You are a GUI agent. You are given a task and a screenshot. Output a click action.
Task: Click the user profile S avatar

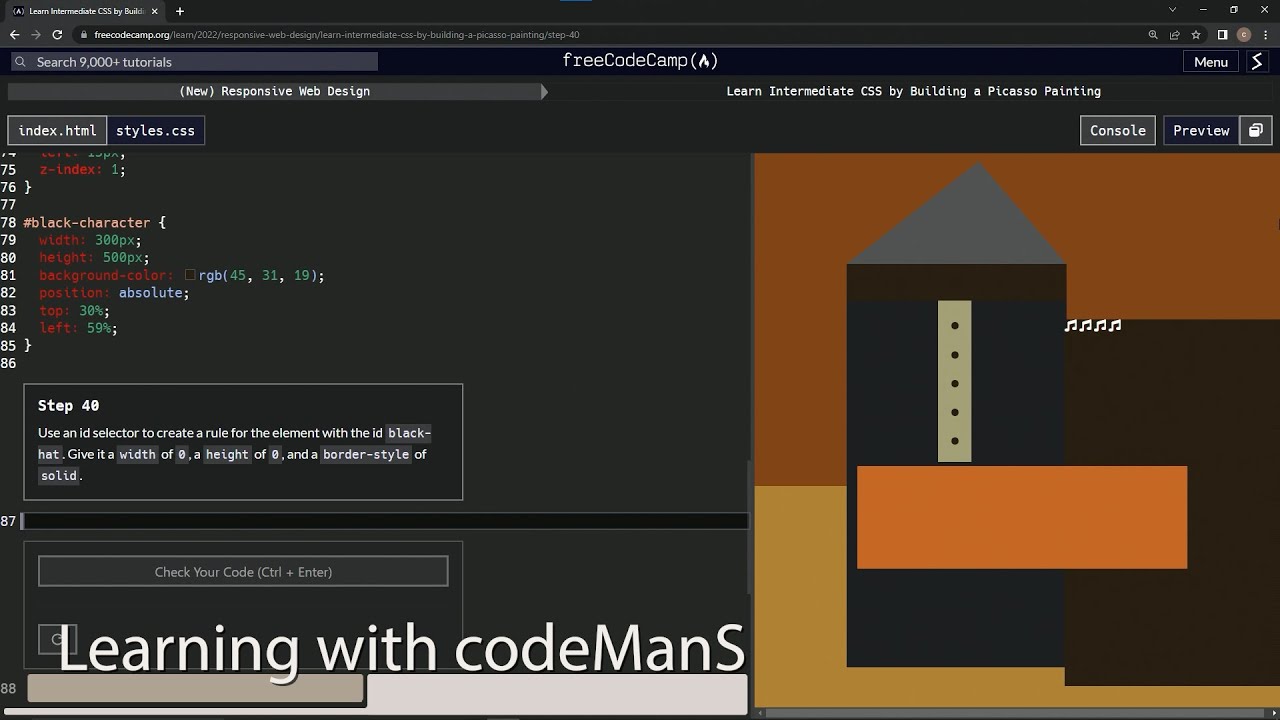click(1257, 62)
